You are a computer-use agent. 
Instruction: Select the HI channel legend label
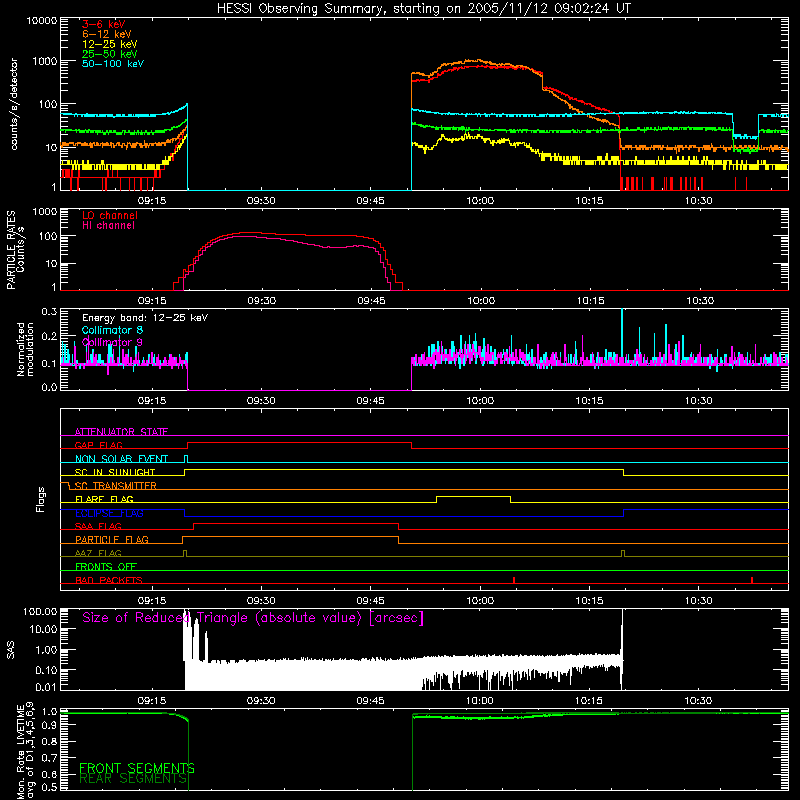[x=109, y=225]
